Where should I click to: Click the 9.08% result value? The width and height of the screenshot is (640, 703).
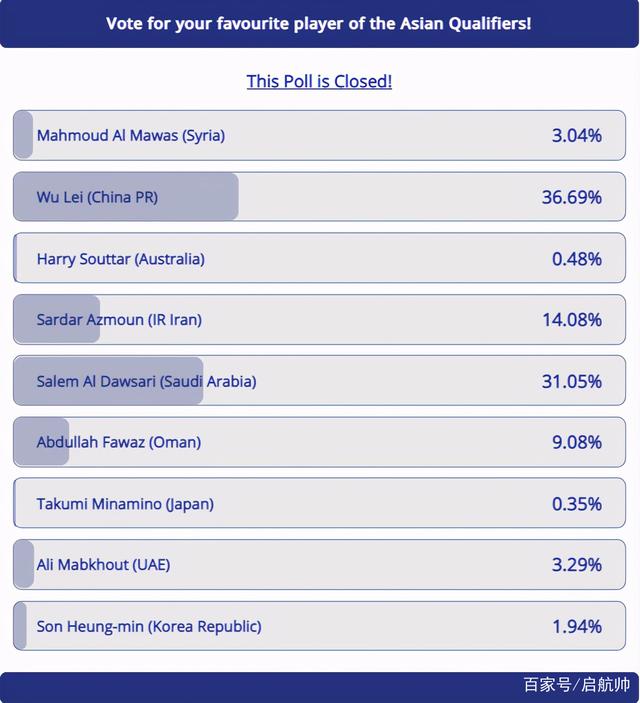click(x=577, y=442)
